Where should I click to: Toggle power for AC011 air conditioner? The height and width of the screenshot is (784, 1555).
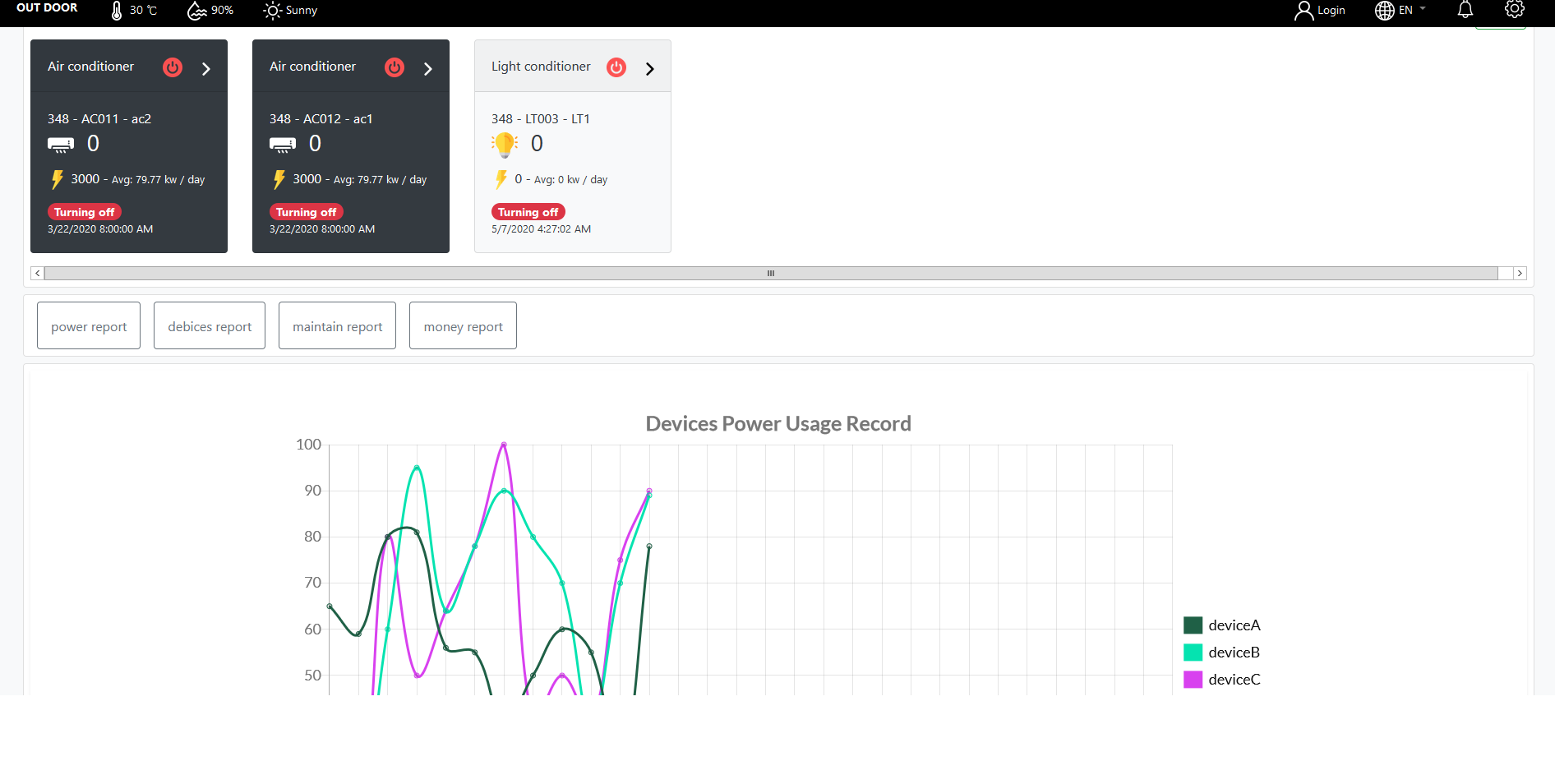click(173, 67)
